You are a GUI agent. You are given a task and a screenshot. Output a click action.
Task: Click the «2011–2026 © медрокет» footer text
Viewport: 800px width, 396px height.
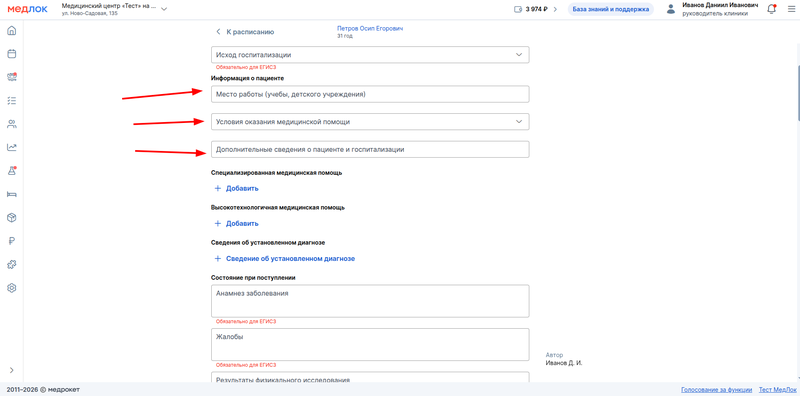tap(43, 389)
